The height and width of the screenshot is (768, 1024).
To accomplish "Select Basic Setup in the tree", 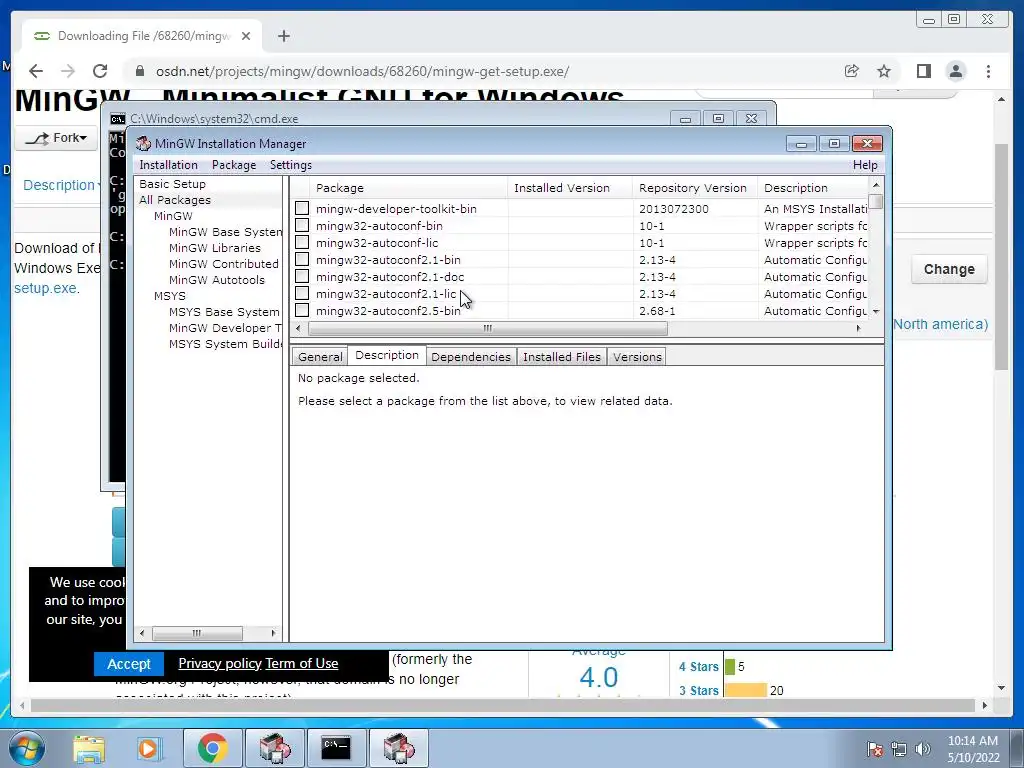I will (x=172, y=184).
